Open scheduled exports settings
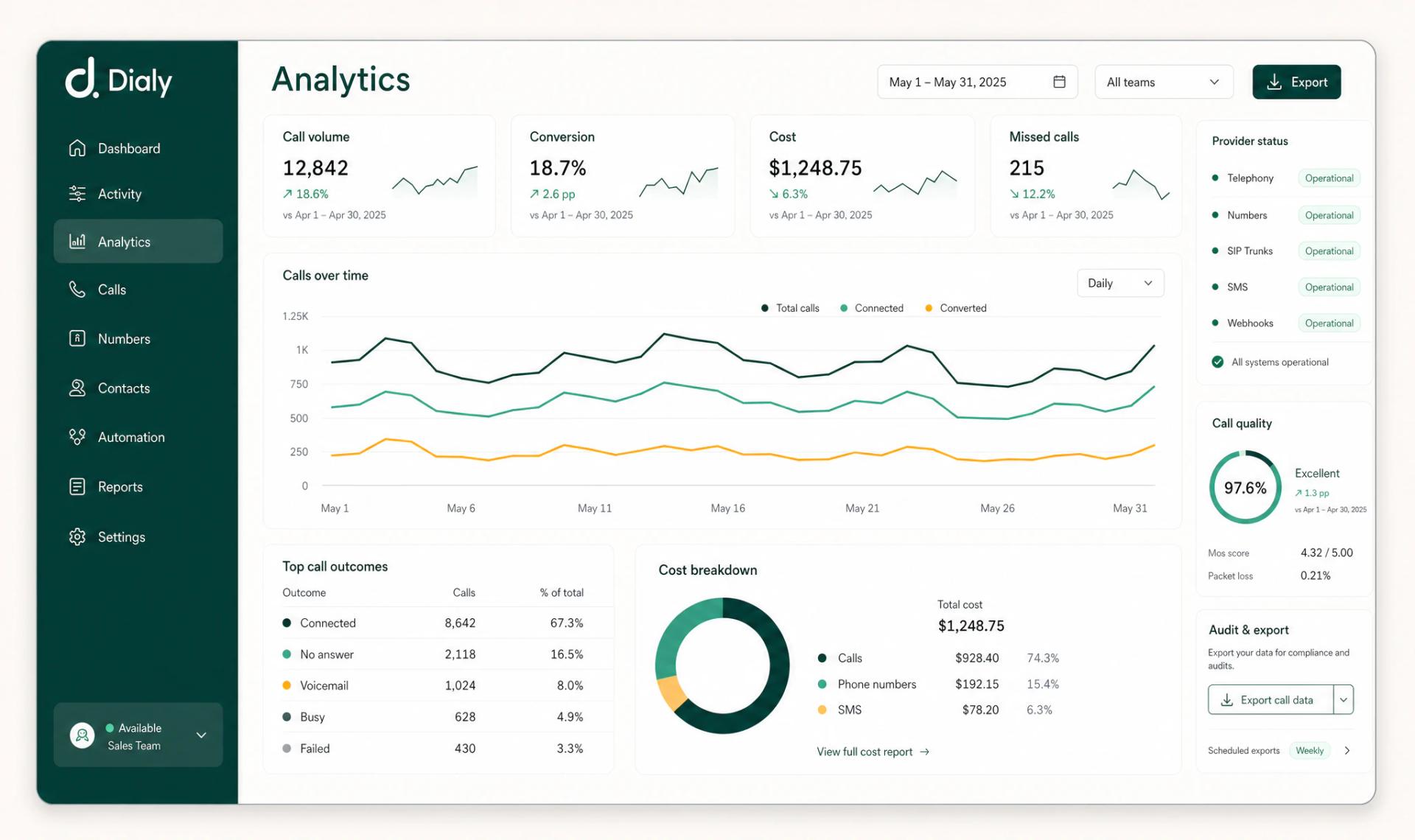This screenshot has width=1415, height=840. (1347, 750)
